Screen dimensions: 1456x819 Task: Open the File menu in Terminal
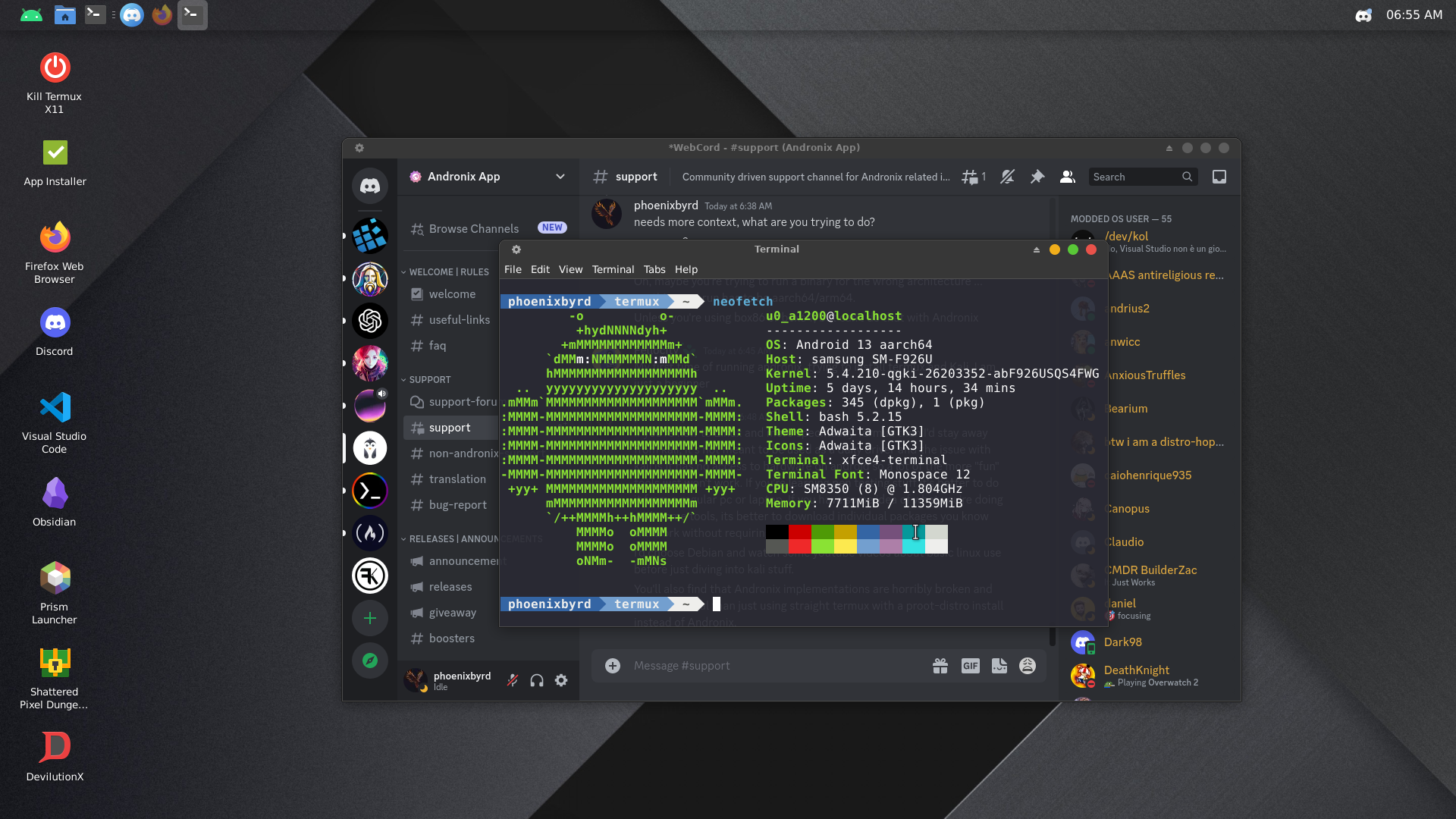(513, 269)
